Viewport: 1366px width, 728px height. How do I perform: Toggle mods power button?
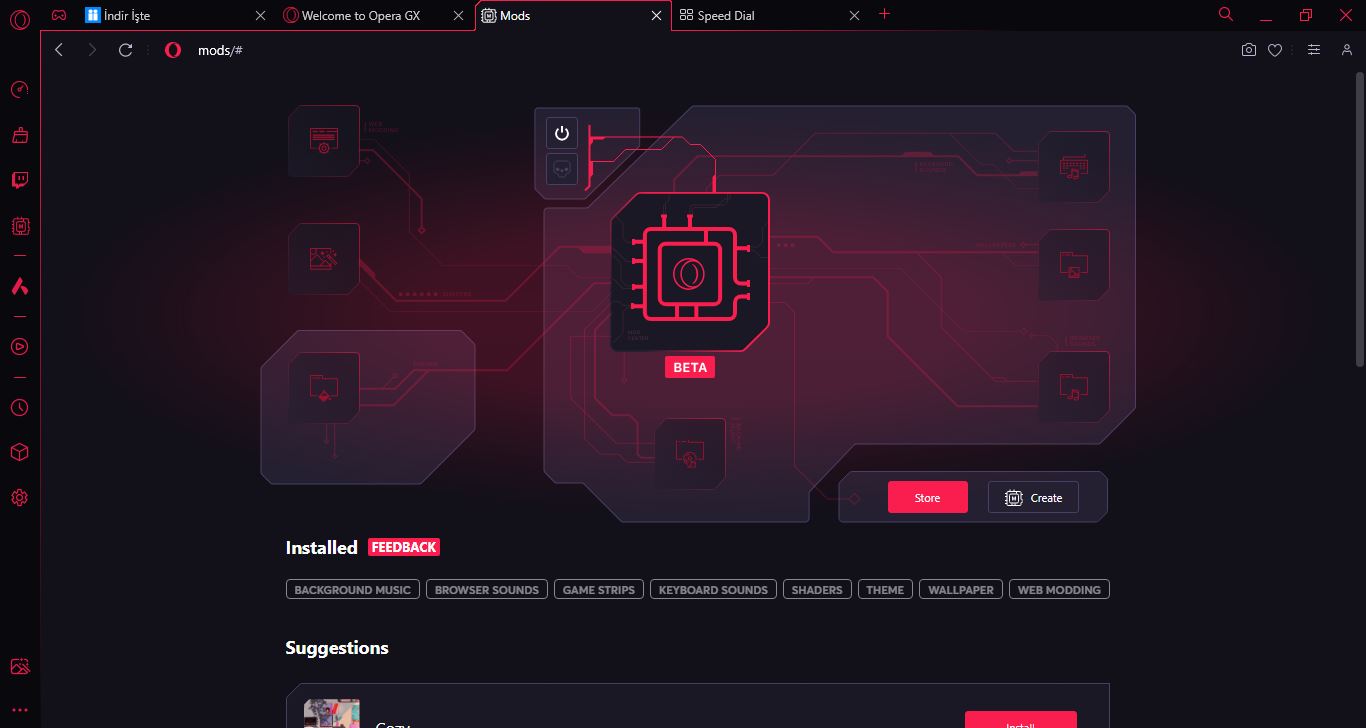pos(562,133)
